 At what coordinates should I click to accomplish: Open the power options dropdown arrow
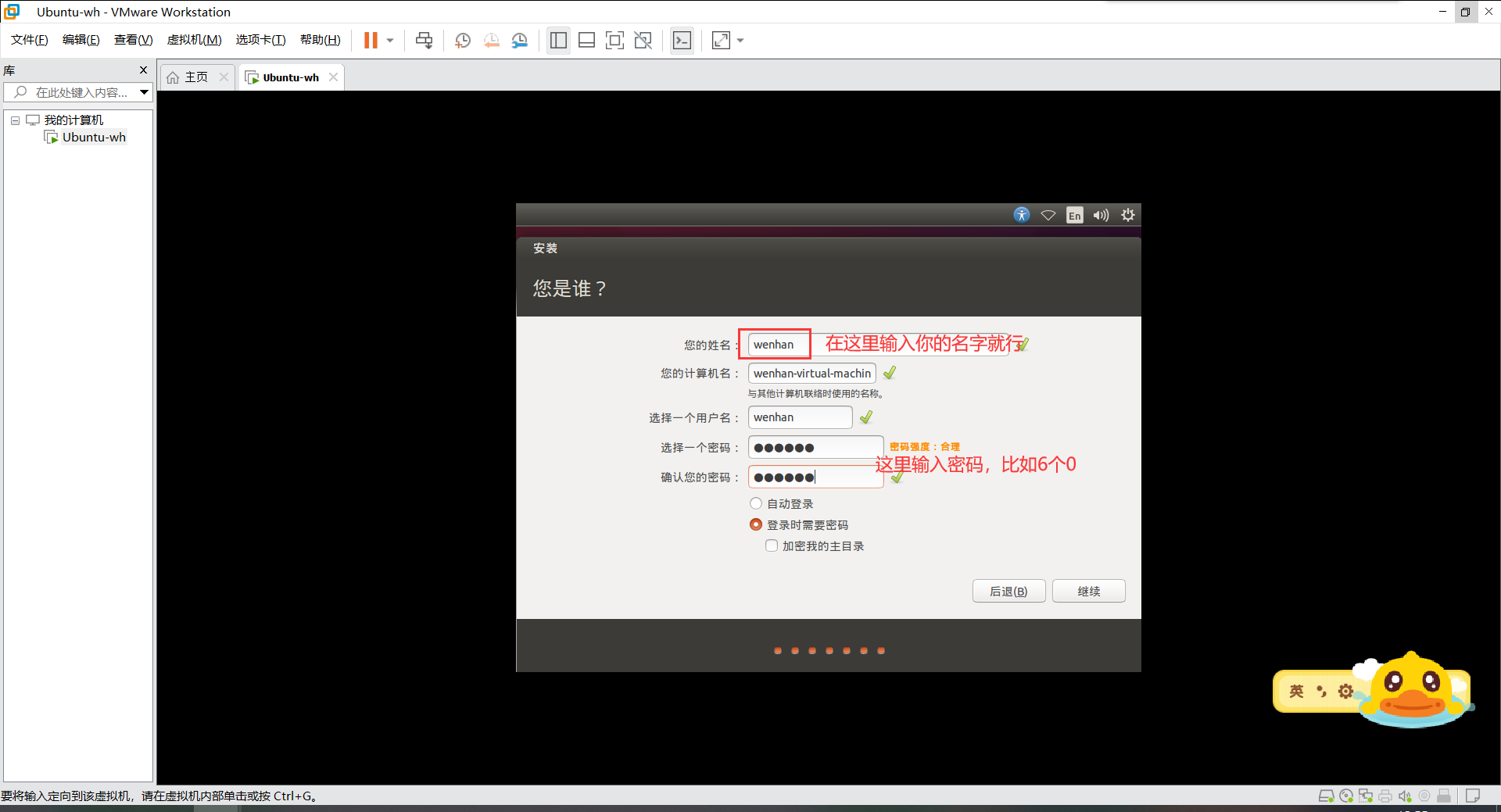[x=390, y=40]
